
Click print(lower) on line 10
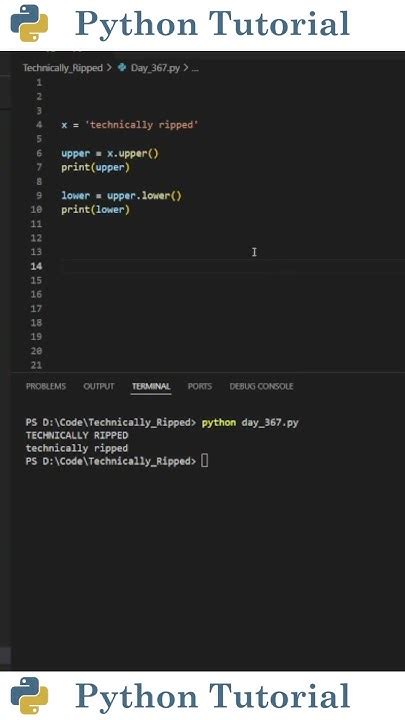pos(96,210)
